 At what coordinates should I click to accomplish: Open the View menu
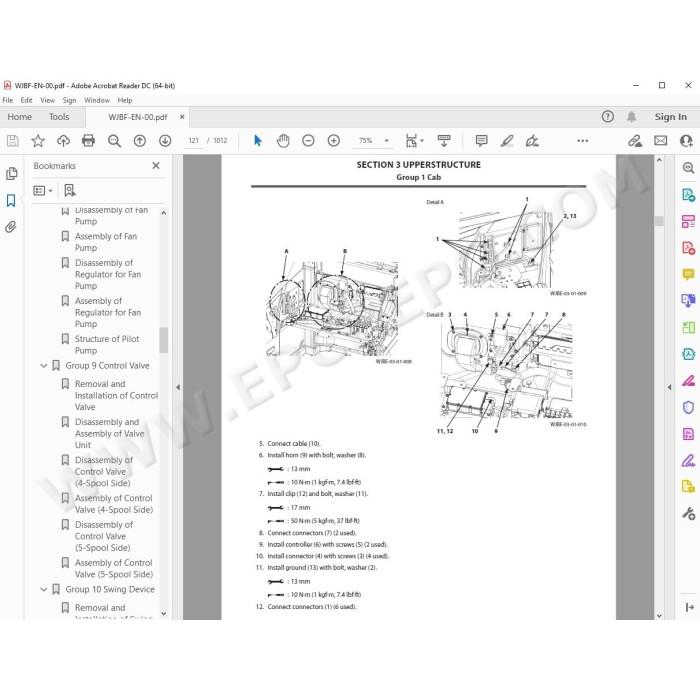click(47, 100)
